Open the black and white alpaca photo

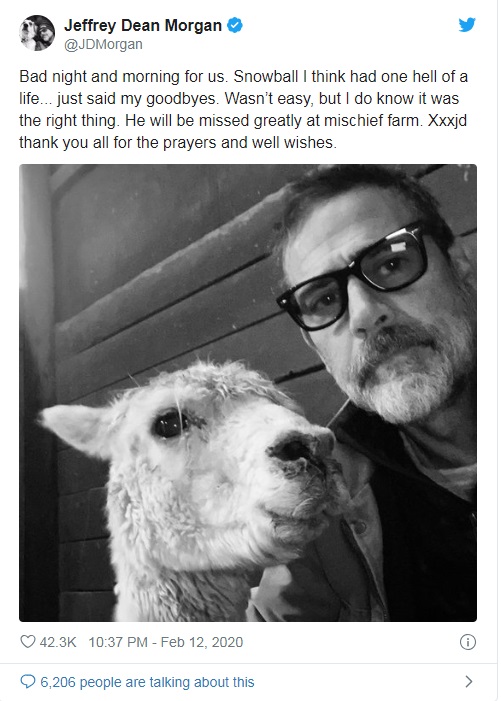tap(248, 393)
